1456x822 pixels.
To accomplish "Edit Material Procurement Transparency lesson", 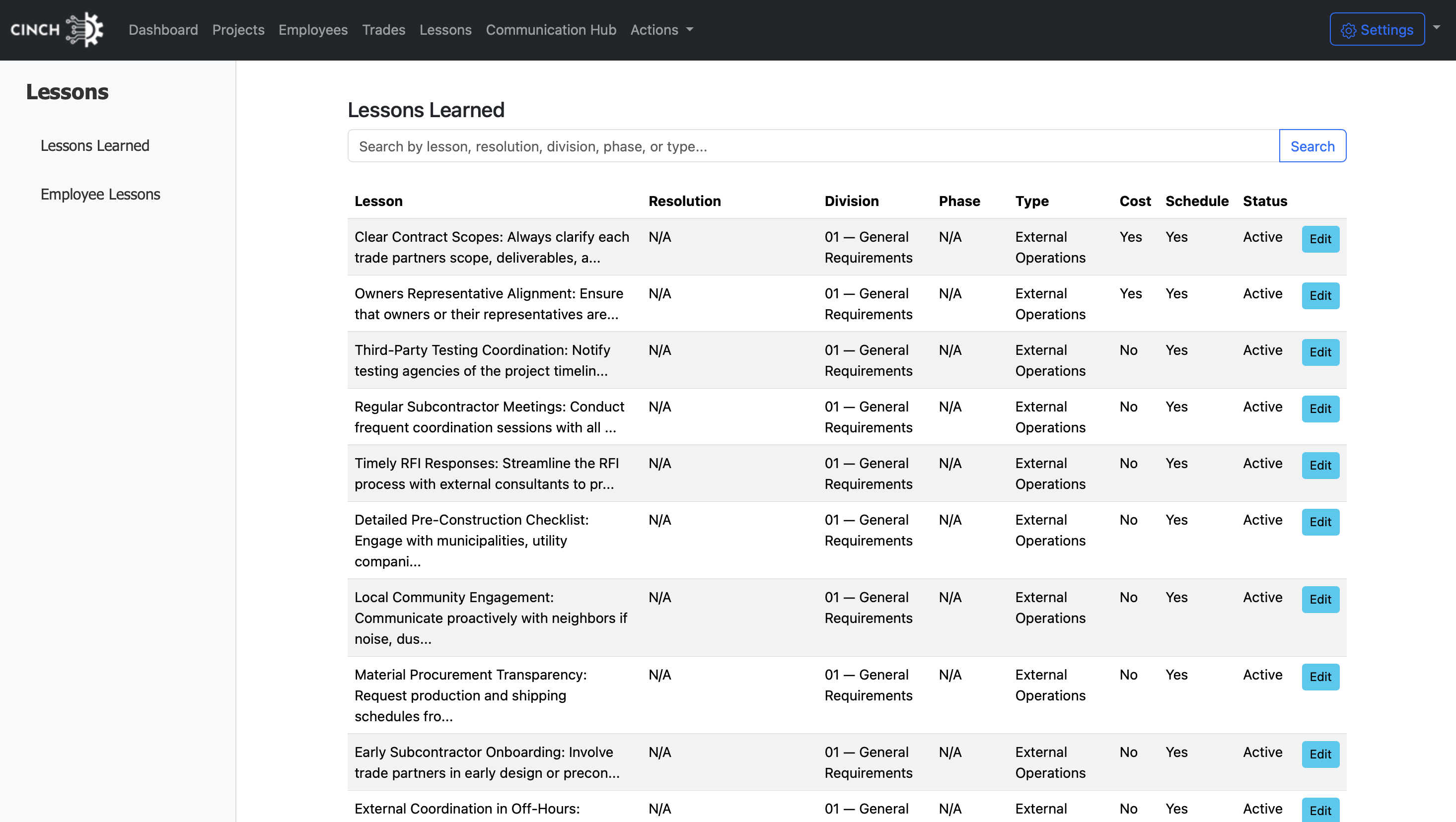I will click(1320, 676).
